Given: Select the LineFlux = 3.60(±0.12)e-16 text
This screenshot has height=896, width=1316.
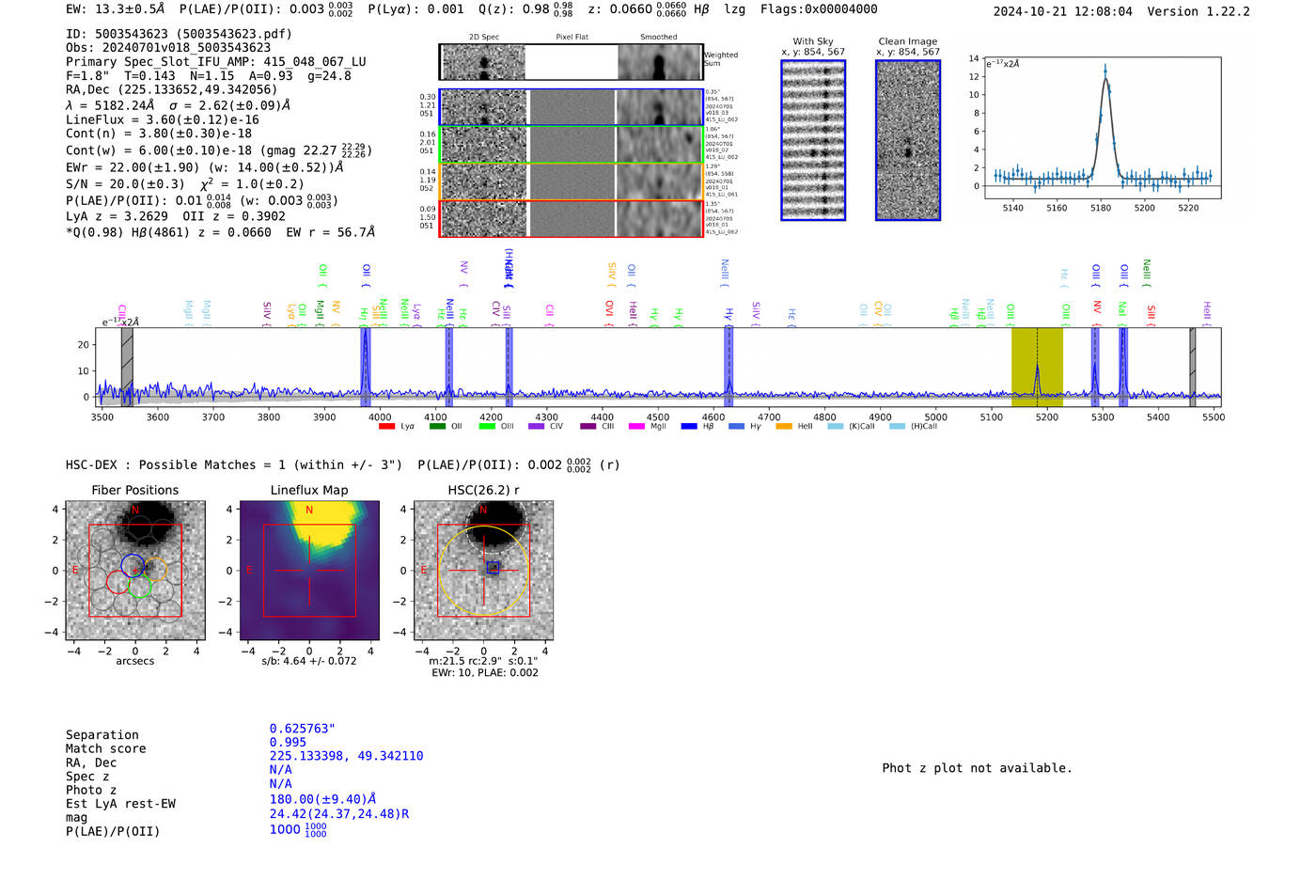Looking at the screenshot, I should coord(163,120).
